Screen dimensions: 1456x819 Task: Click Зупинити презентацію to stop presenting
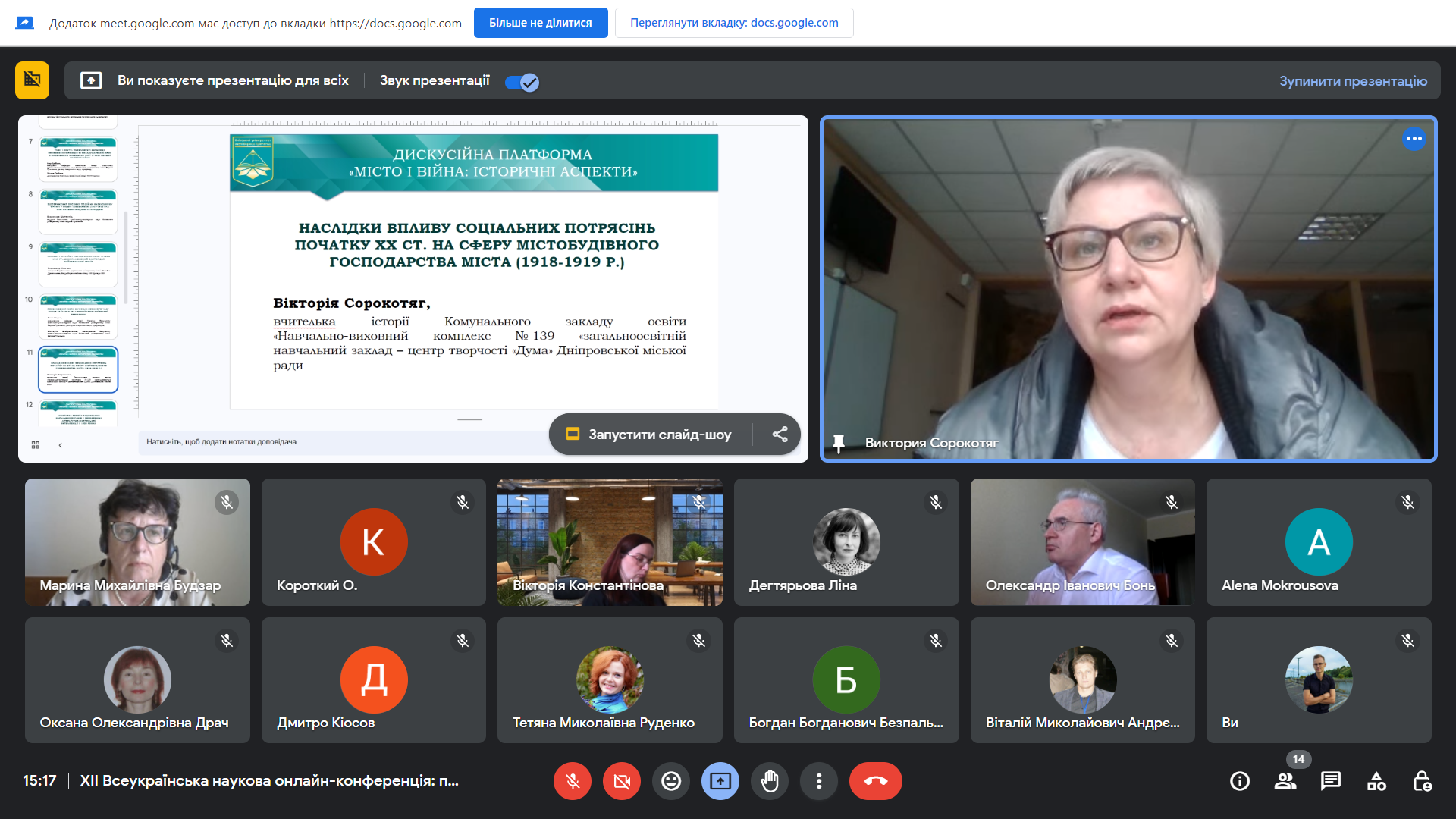1353,81
